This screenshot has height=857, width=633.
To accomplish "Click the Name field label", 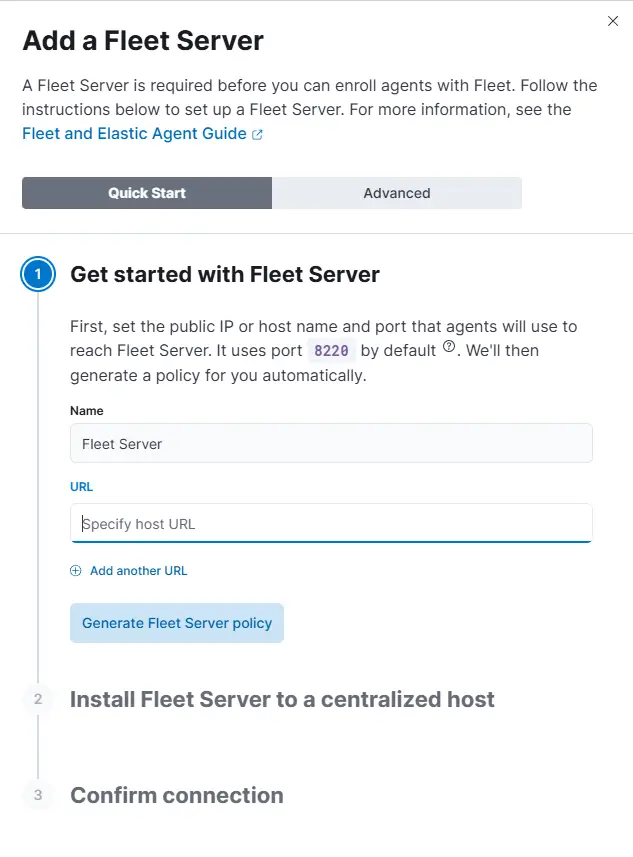I will (86, 410).
